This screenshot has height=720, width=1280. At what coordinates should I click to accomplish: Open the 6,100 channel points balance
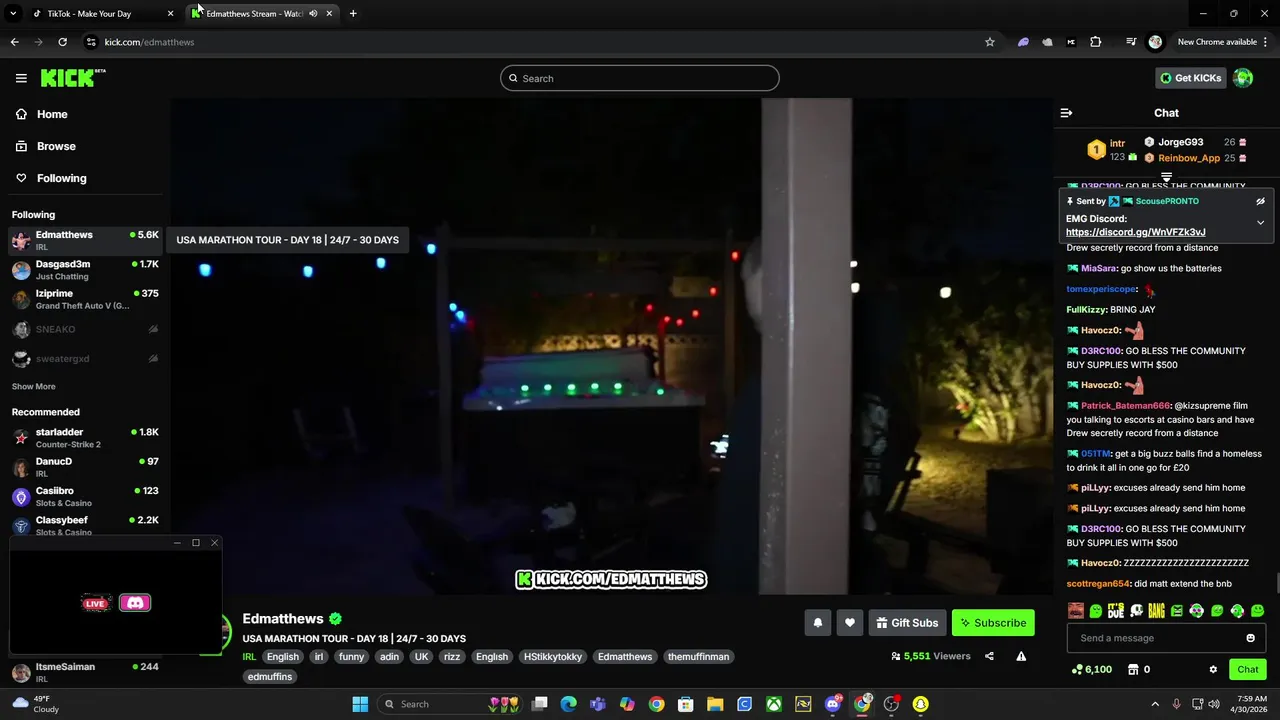click(x=1092, y=669)
